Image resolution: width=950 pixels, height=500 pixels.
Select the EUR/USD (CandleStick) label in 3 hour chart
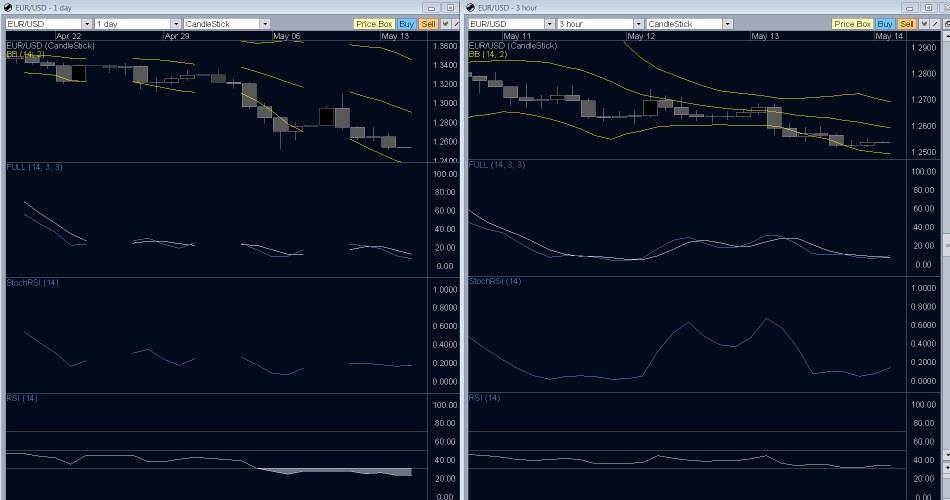point(513,45)
